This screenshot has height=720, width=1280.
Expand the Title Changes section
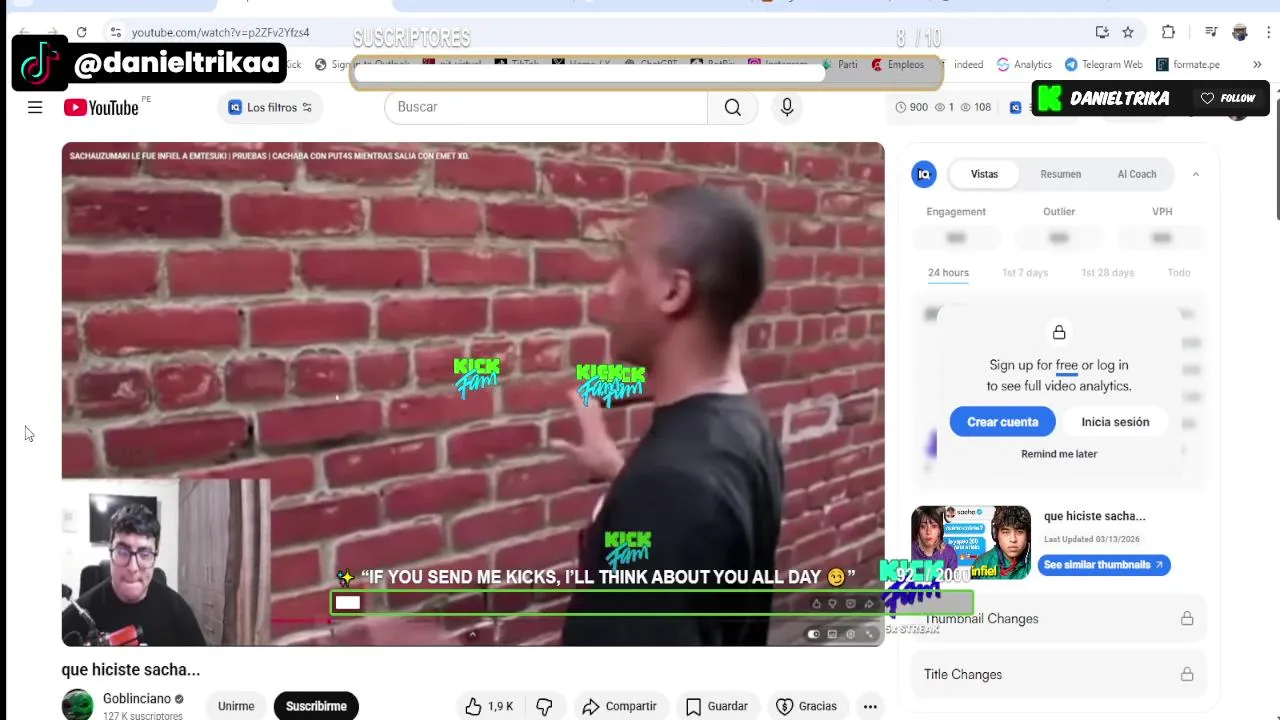pyautogui.click(x=1058, y=675)
